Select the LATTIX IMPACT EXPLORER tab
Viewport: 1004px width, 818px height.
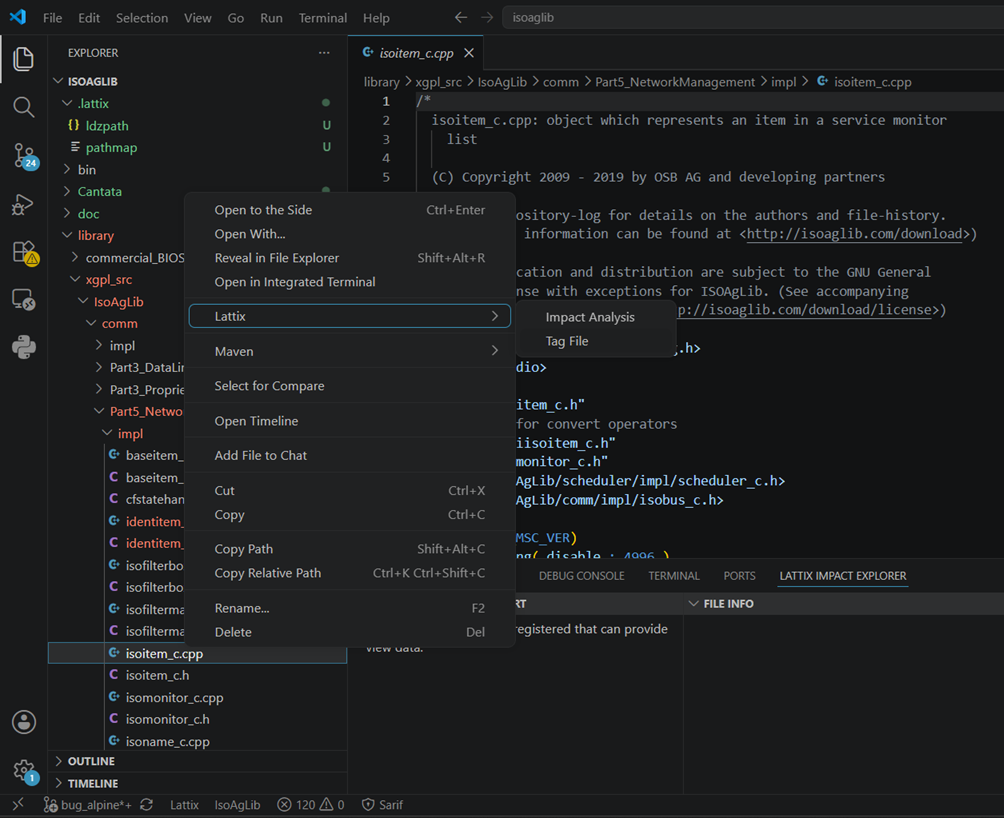pos(843,576)
